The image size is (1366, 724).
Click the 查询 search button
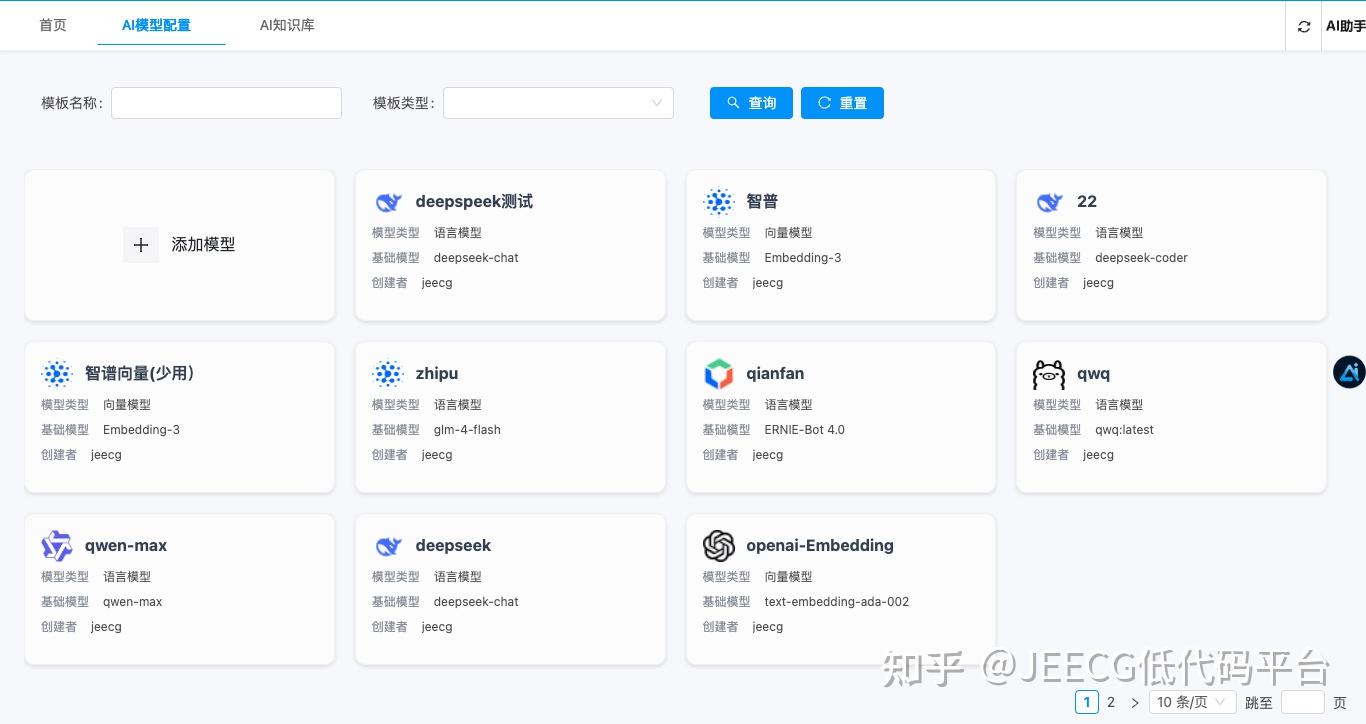point(751,103)
